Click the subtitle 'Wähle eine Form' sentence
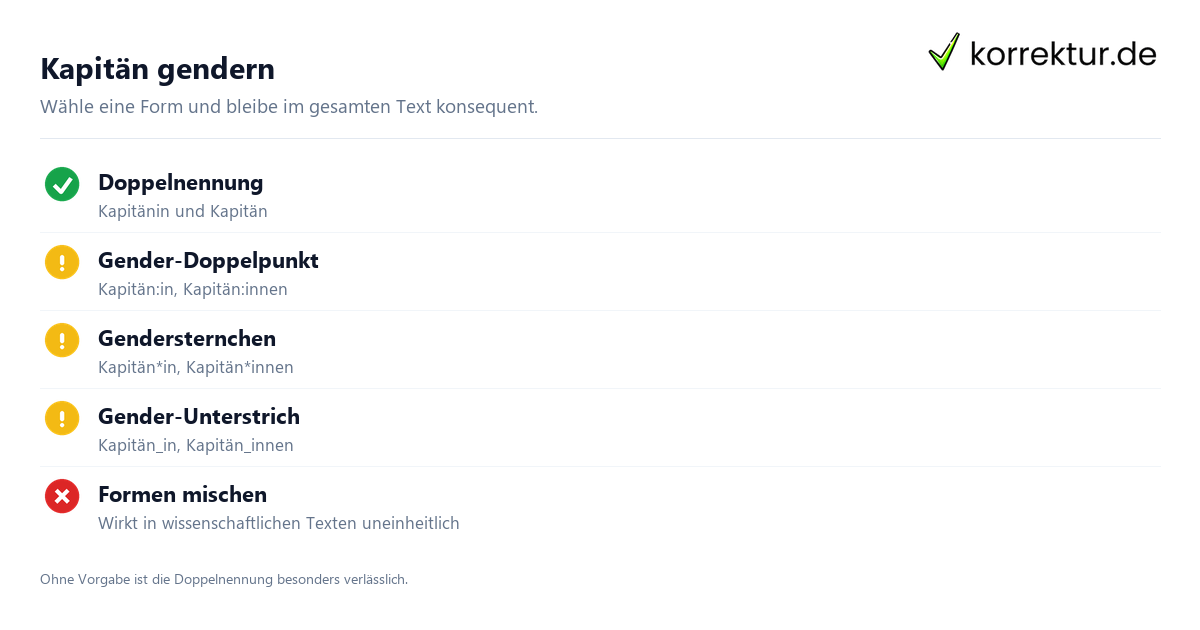This screenshot has height=630, width=1200. pos(289,107)
